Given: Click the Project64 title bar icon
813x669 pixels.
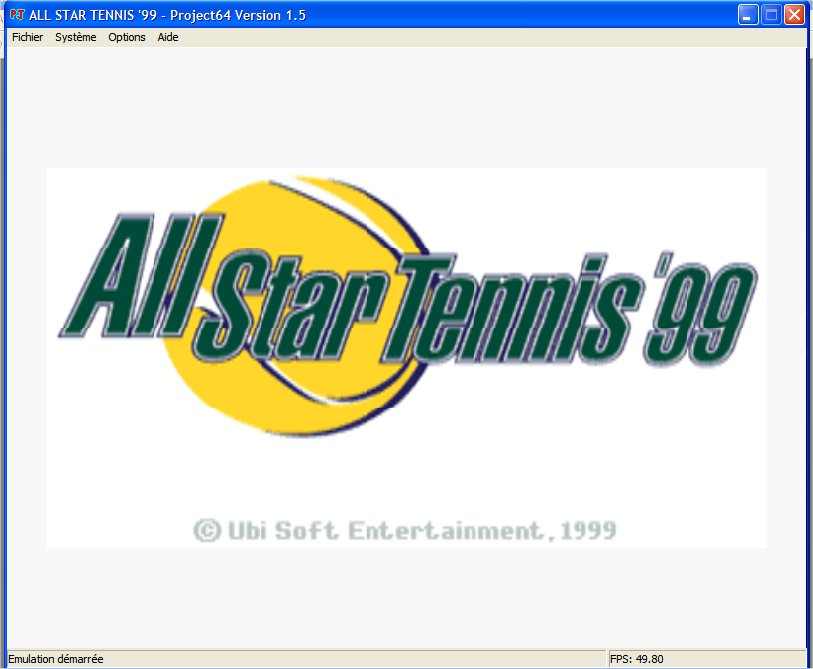Looking at the screenshot, I should click(17, 15).
